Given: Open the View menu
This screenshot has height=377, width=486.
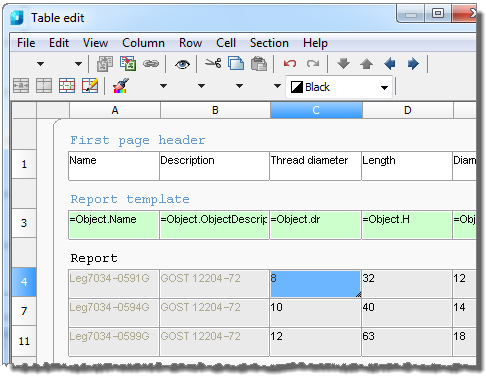Looking at the screenshot, I should pos(95,43).
